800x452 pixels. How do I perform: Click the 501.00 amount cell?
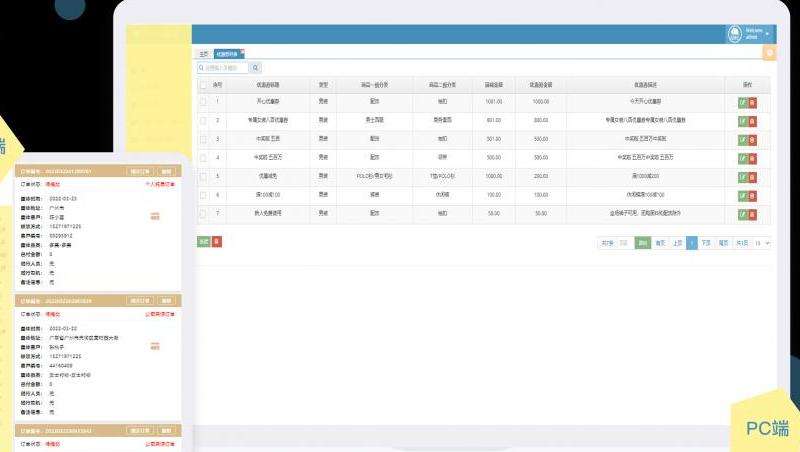pyautogui.click(x=493, y=139)
